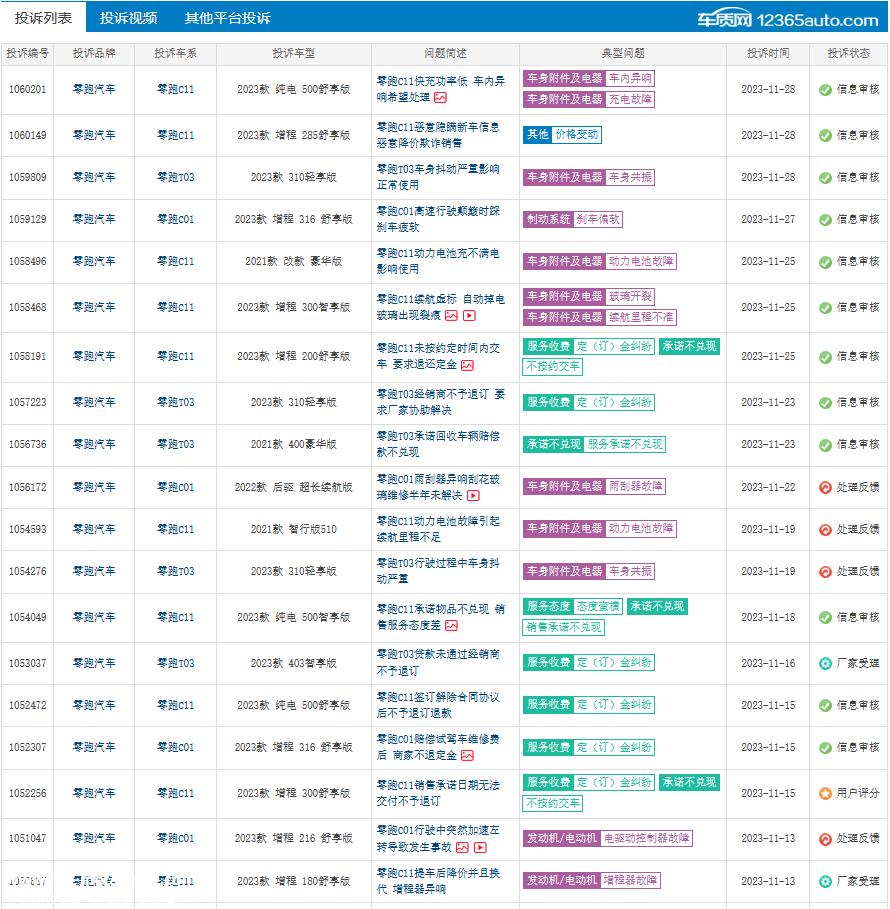This screenshot has height=909, width=890.
Task: Click the 刹车偏软 tag in row 1059129
Action: [598, 219]
